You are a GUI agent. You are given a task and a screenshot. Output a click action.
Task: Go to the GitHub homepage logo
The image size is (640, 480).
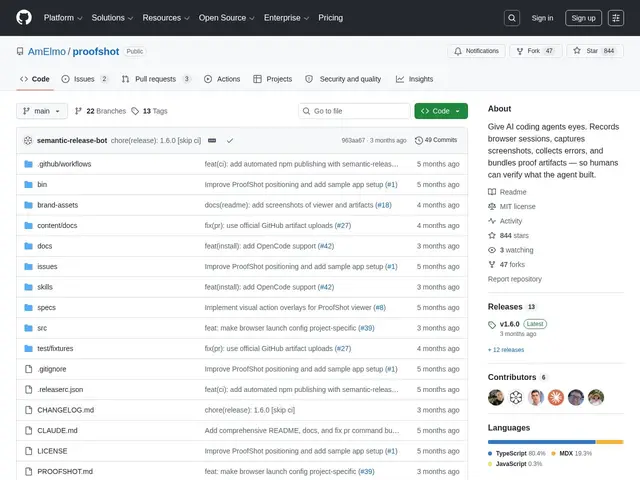(x=24, y=18)
